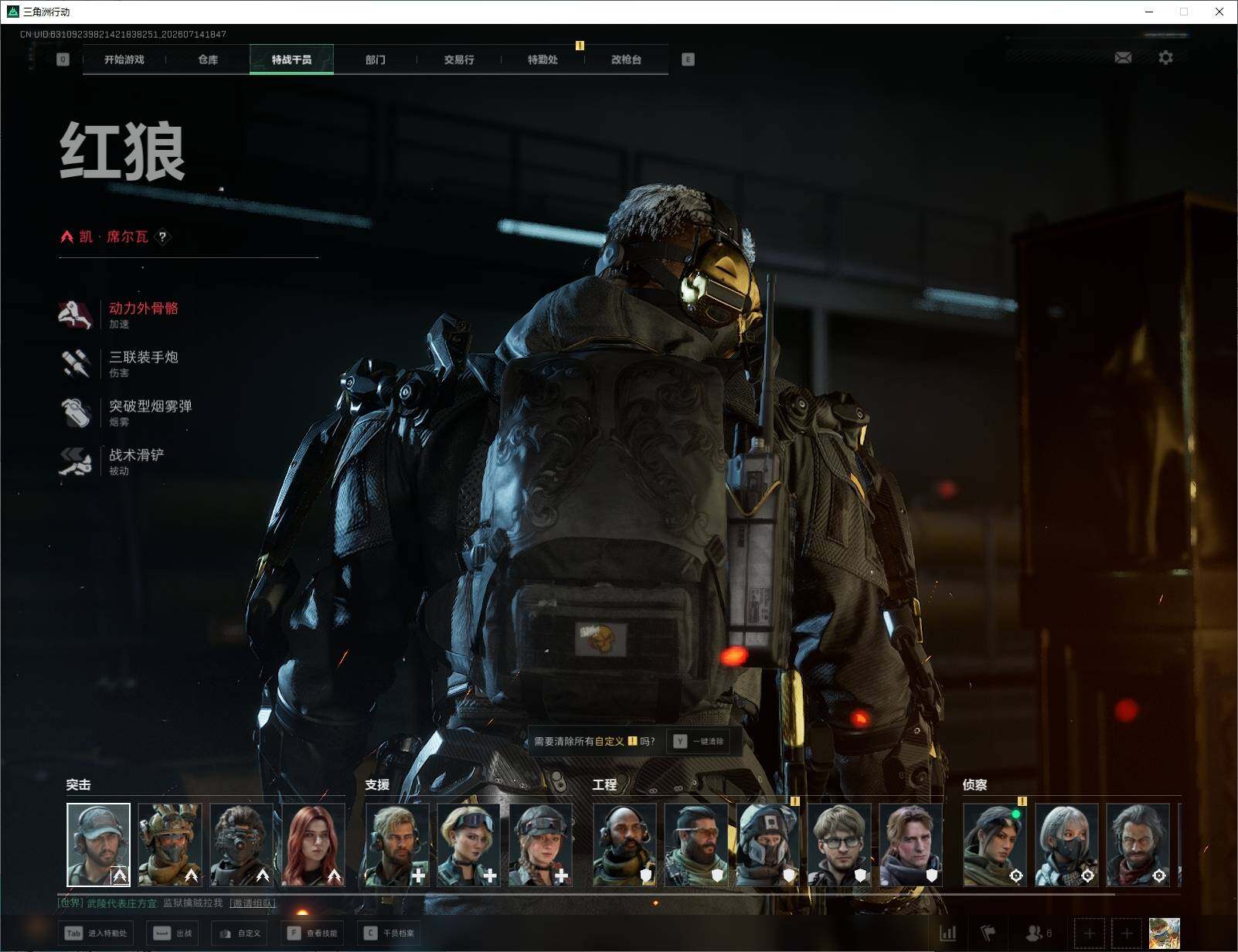Click the 侦察 class heading
Viewport: 1238px width, 952px height.
click(974, 784)
